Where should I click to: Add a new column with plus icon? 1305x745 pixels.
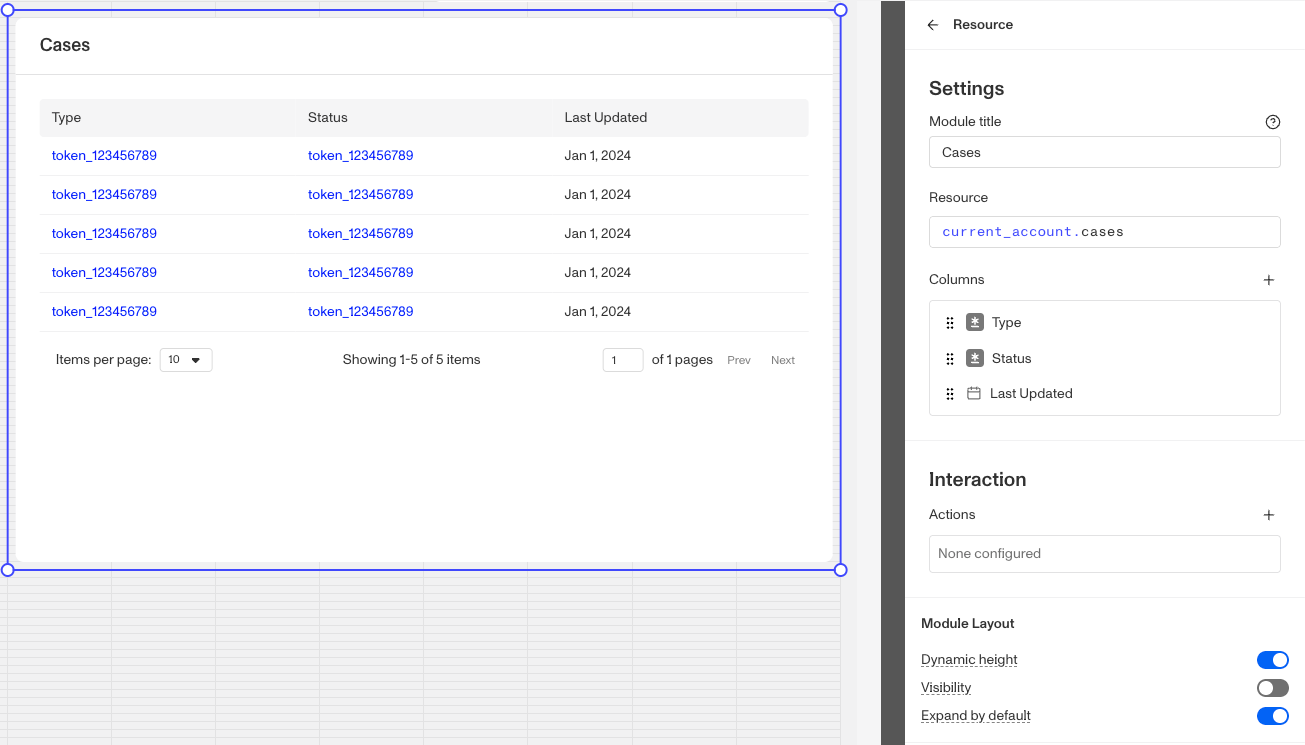pyautogui.click(x=1269, y=280)
